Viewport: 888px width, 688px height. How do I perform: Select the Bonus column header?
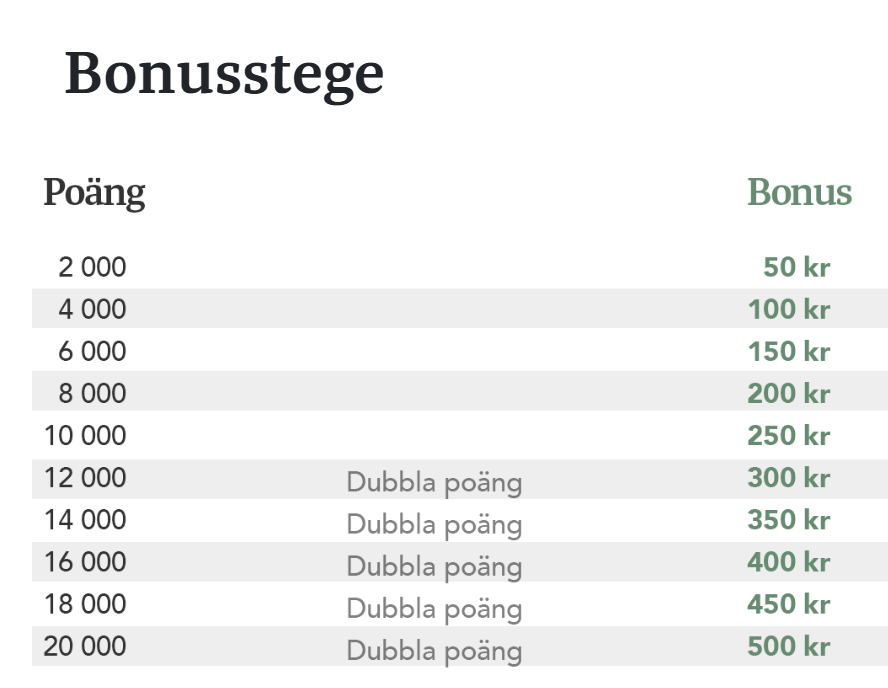(x=800, y=192)
